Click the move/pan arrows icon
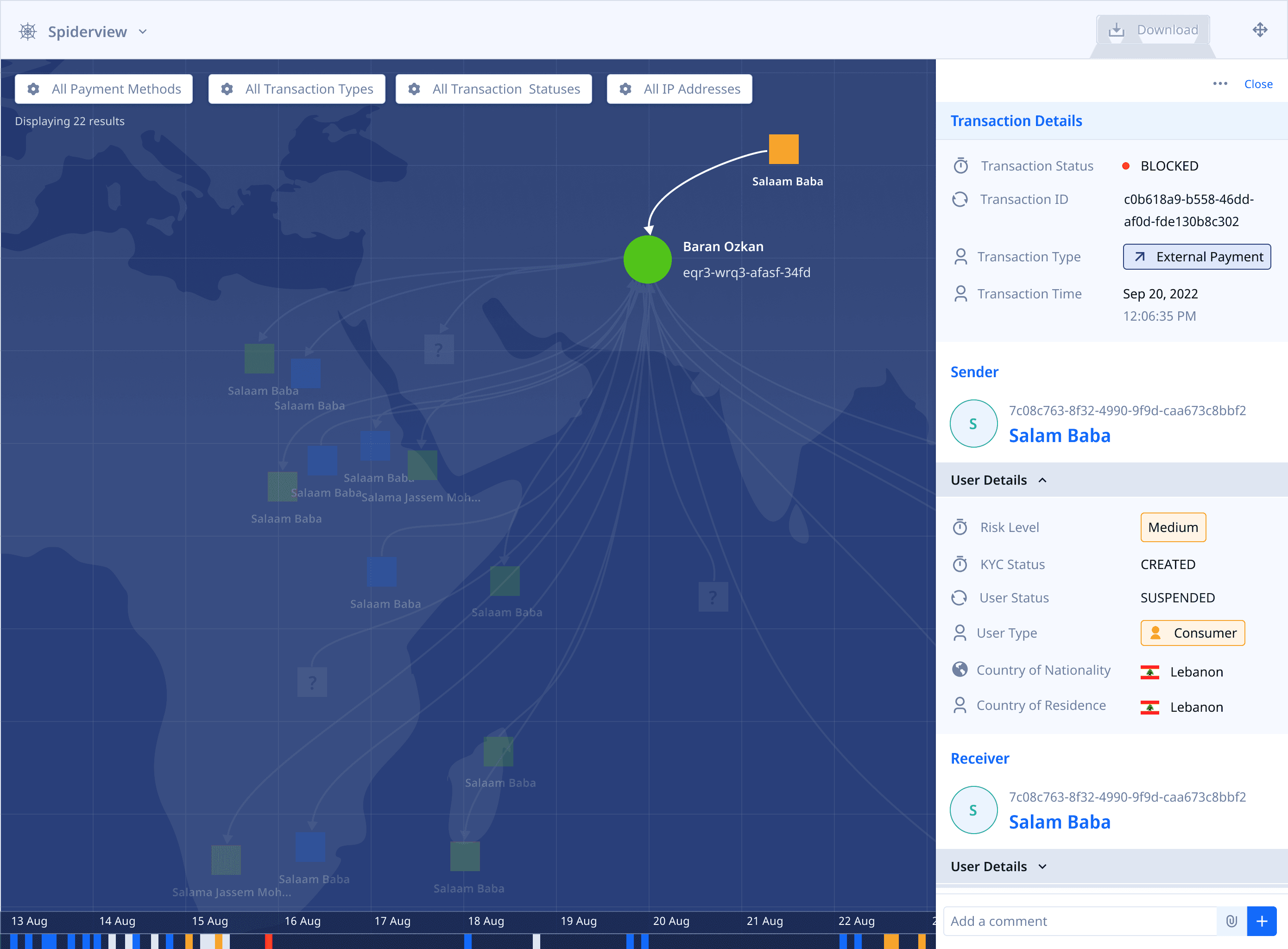Viewport: 1288px width, 949px height. coord(1259,30)
